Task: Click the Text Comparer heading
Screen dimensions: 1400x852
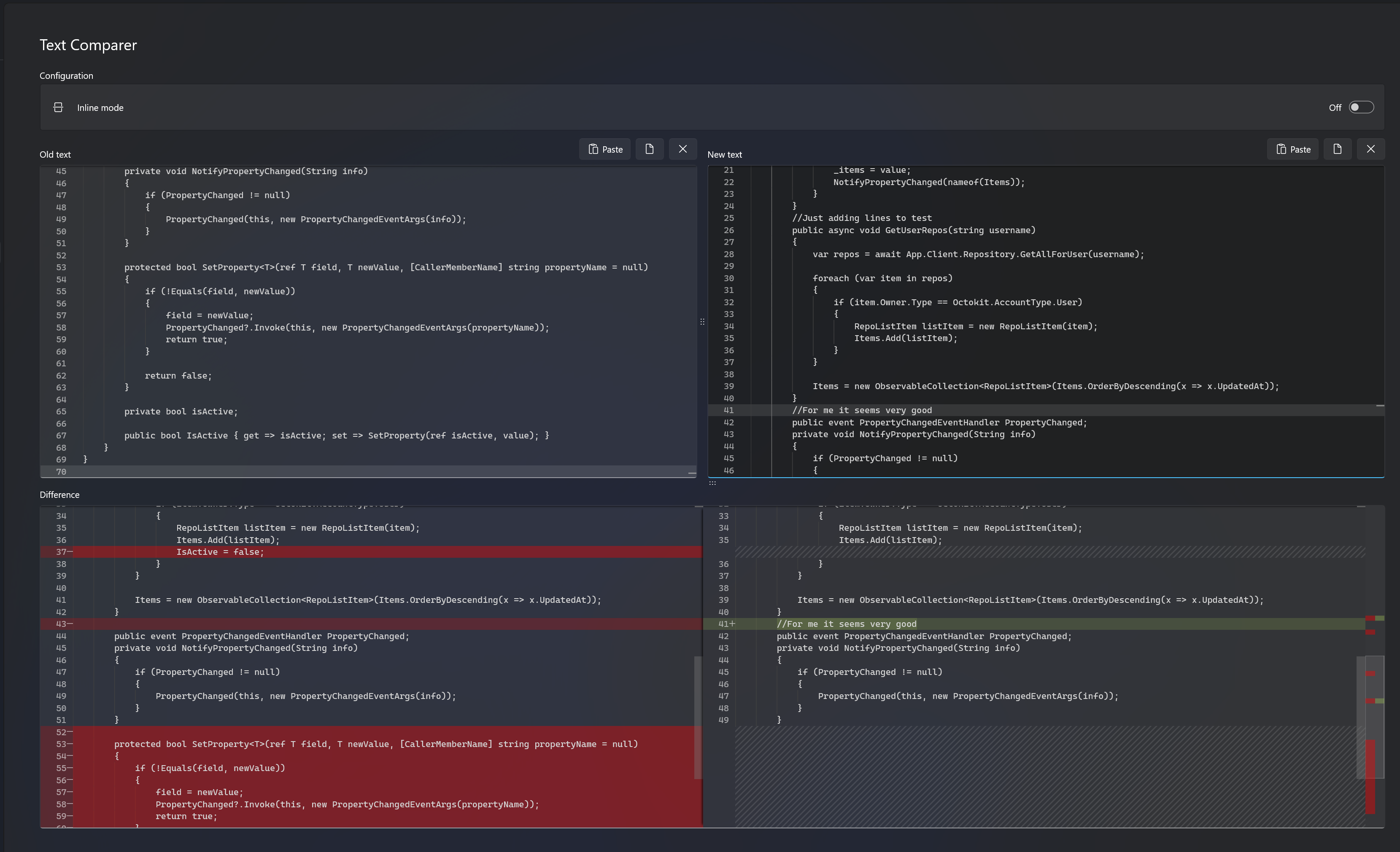Action: (87, 44)
